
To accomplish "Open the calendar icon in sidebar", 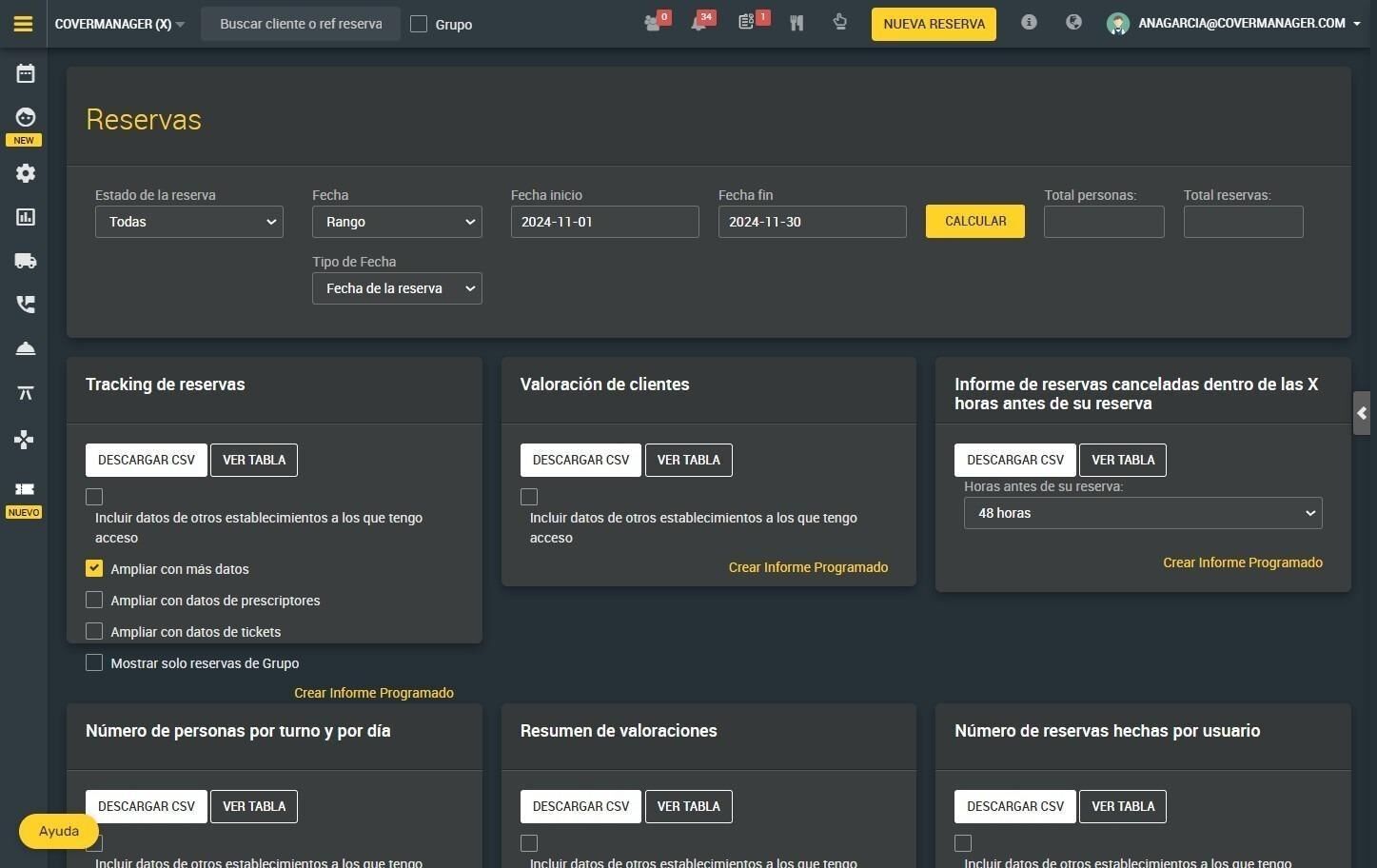I will tap(26, 73).
